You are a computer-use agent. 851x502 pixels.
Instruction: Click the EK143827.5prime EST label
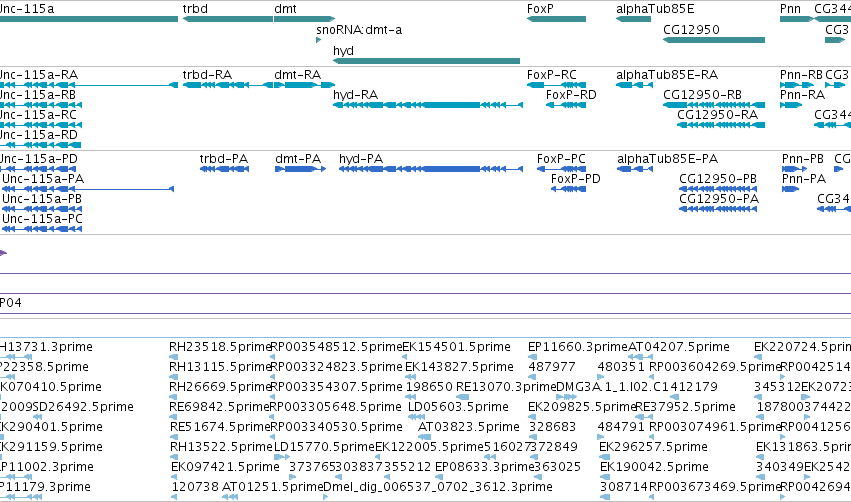click(459, 367)
